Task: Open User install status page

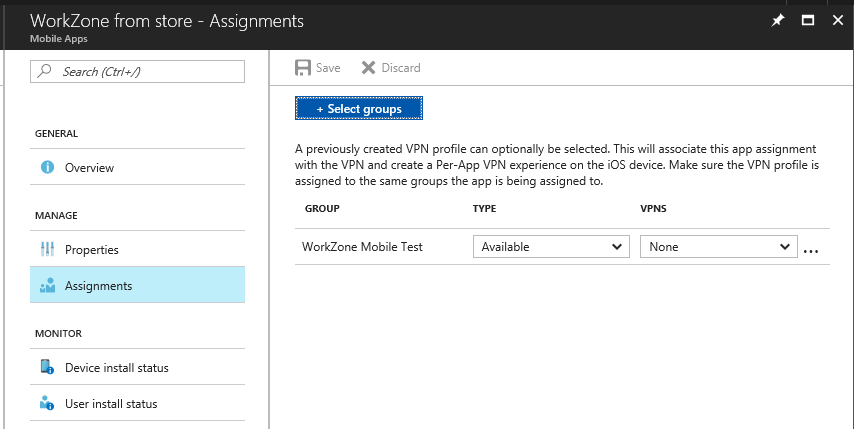Action: point(137,403)
